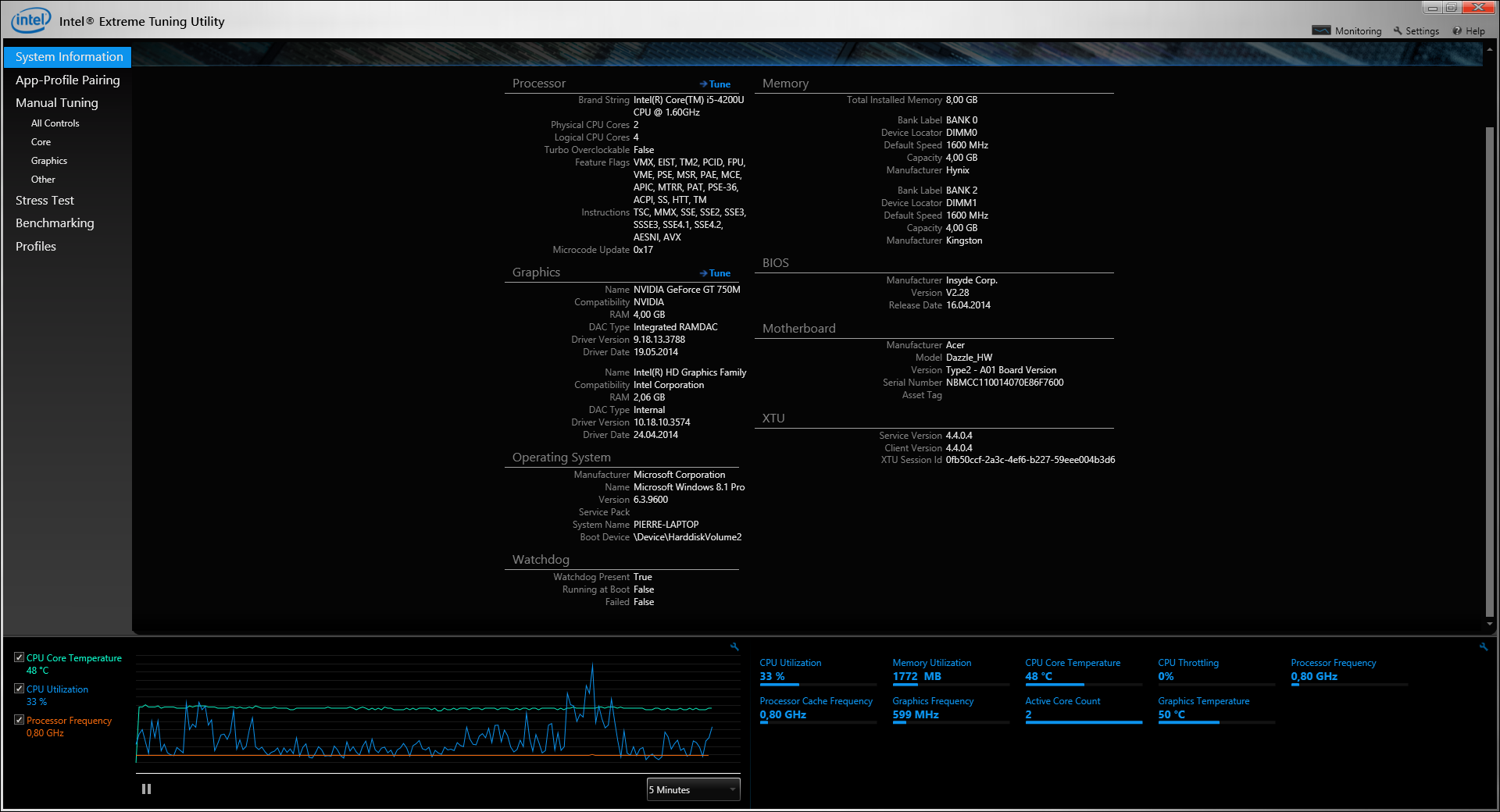
Task: Click the Graphics Frequency tile
Action: 951,709
